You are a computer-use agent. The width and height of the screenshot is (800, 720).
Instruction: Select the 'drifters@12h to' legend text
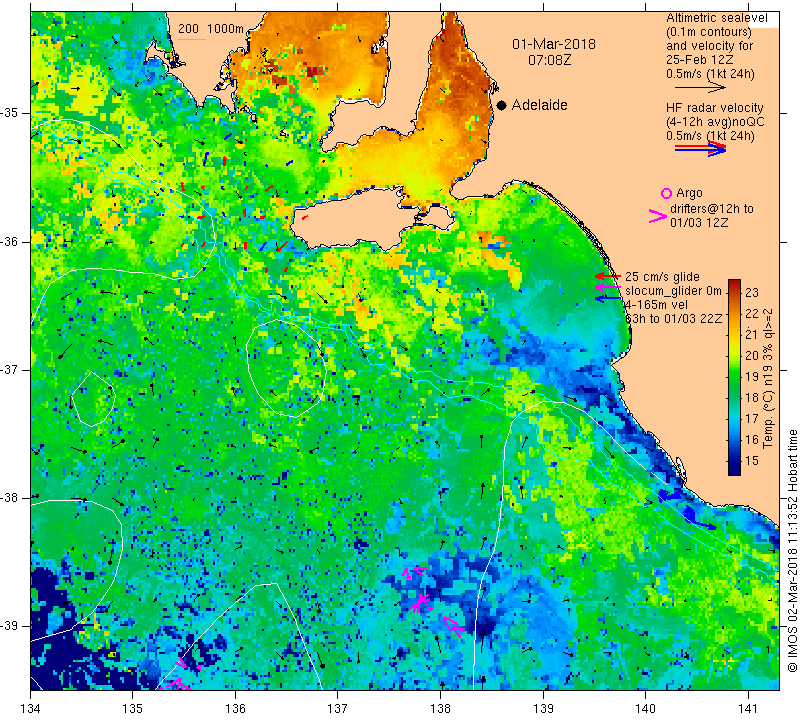(x=711, y=209)
